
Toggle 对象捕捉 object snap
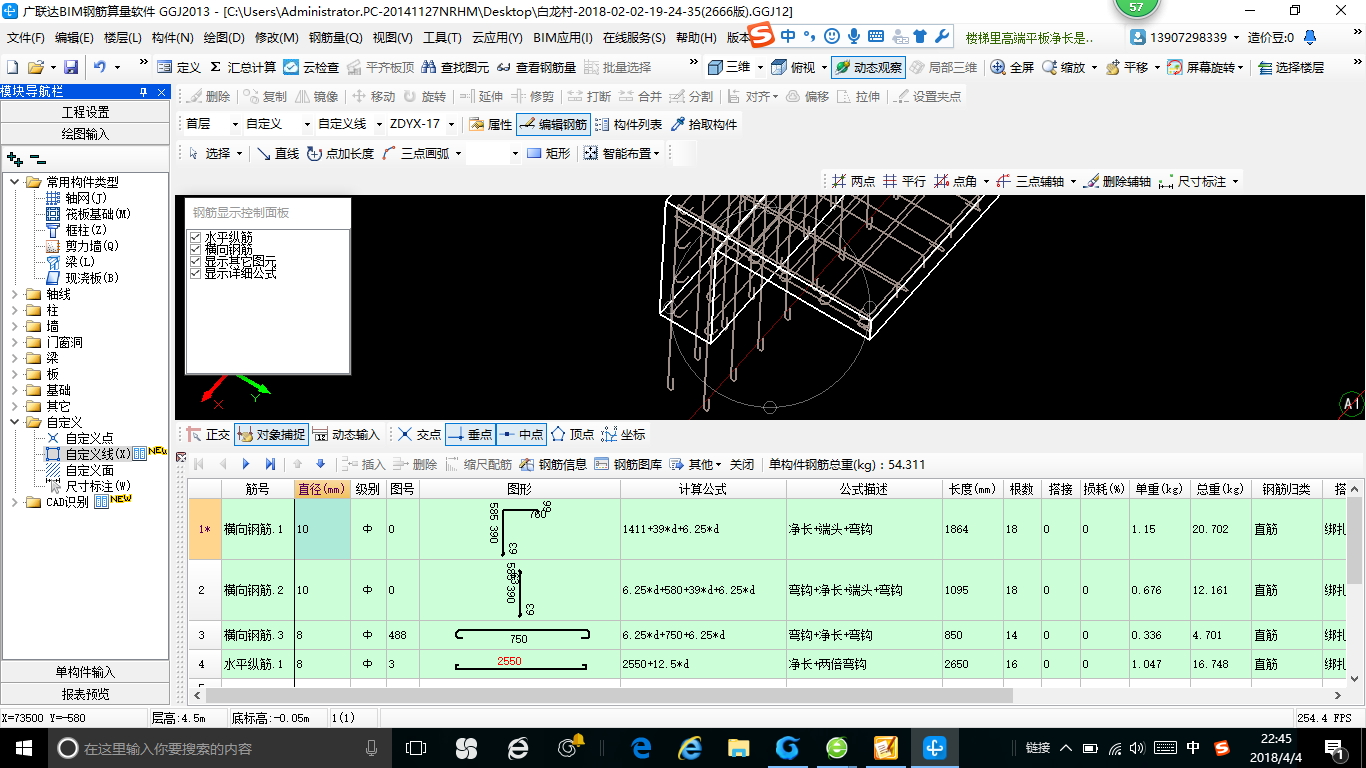tap(270, 434)
